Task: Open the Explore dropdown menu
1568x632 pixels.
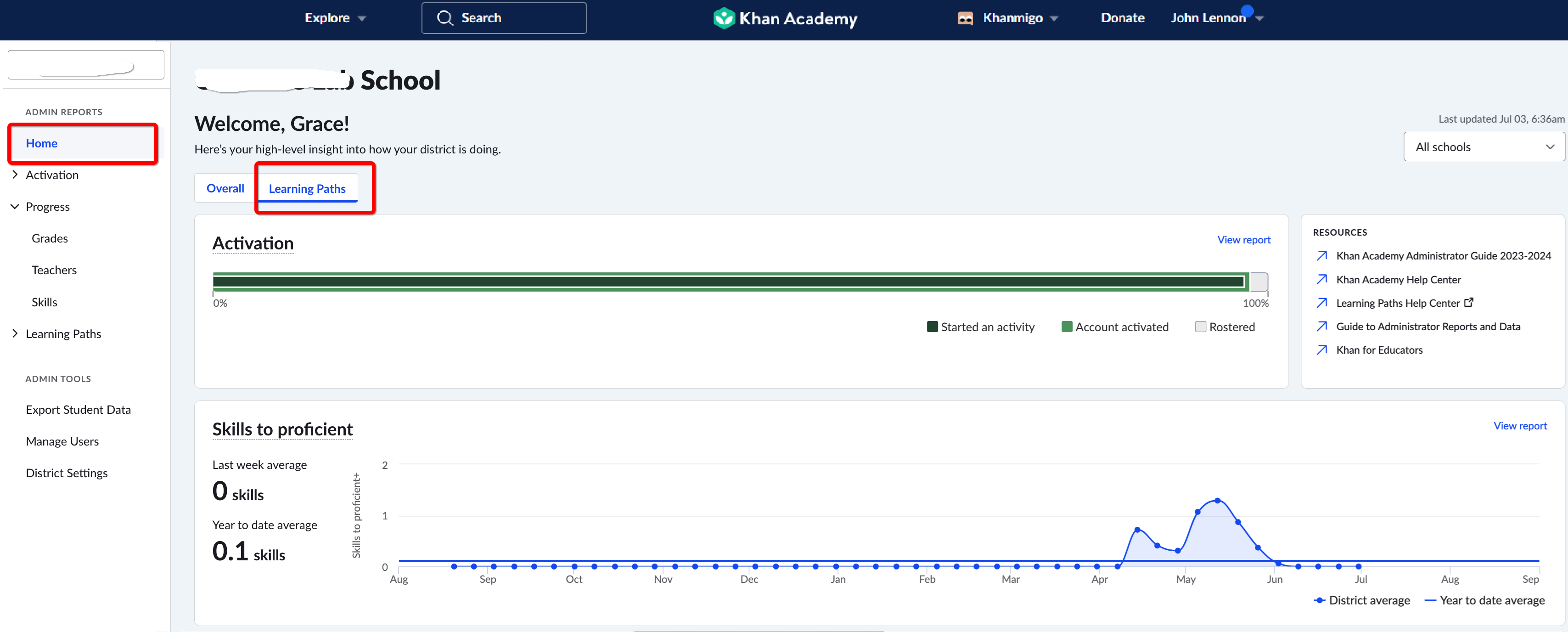Action: point(335,18)
